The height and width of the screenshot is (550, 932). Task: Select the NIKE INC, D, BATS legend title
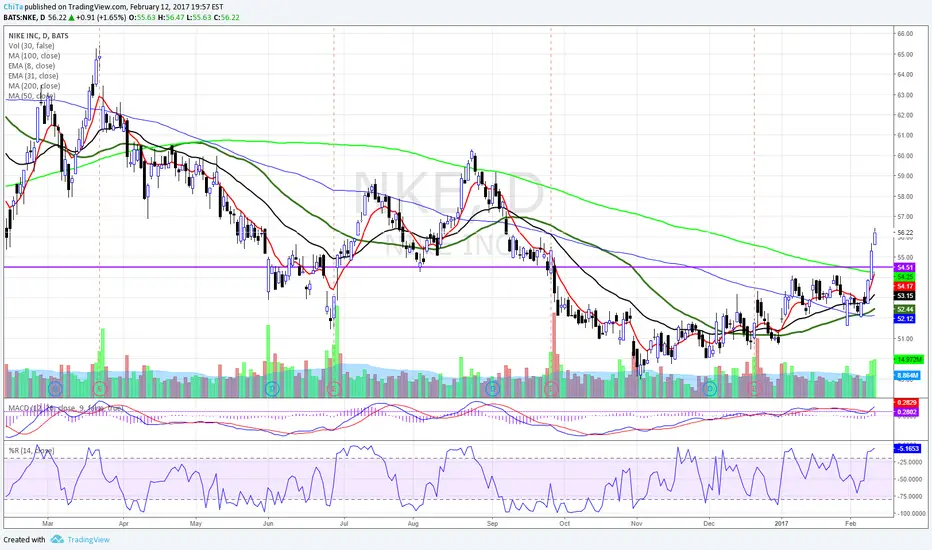(x=38, y=36)
